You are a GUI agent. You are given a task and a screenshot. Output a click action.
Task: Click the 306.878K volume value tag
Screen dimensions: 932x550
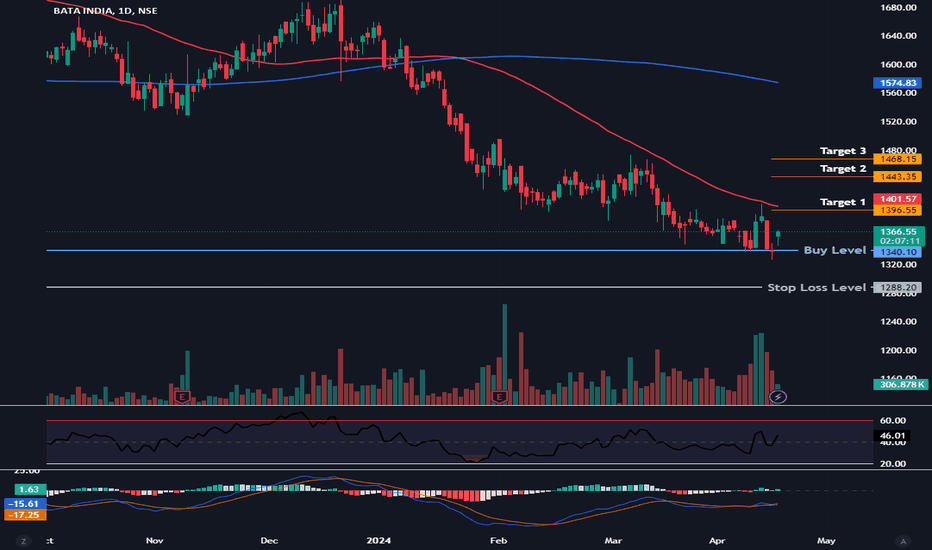click(x=900, y=385)
